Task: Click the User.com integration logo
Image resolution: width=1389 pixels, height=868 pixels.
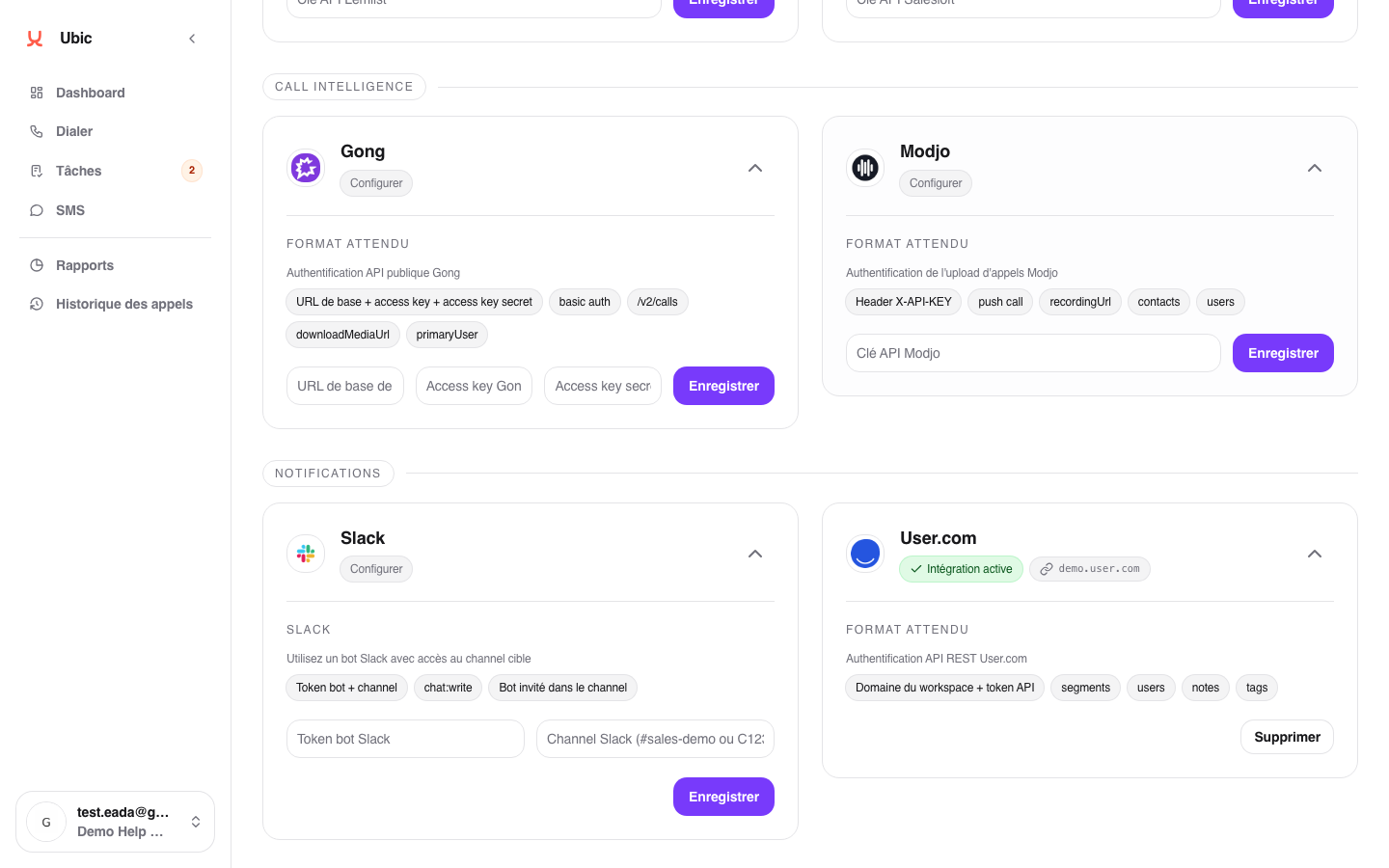Action: [x=865, y=554]
